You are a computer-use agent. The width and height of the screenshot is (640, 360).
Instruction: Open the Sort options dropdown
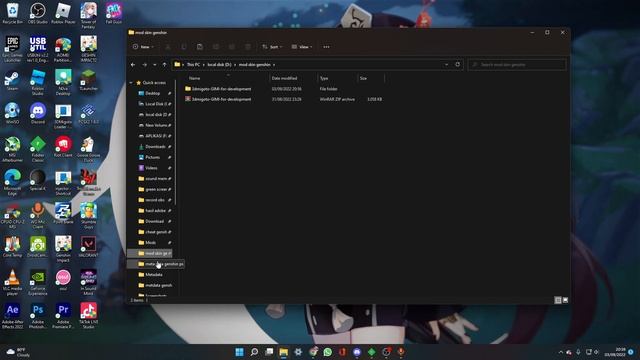[272, 47]
